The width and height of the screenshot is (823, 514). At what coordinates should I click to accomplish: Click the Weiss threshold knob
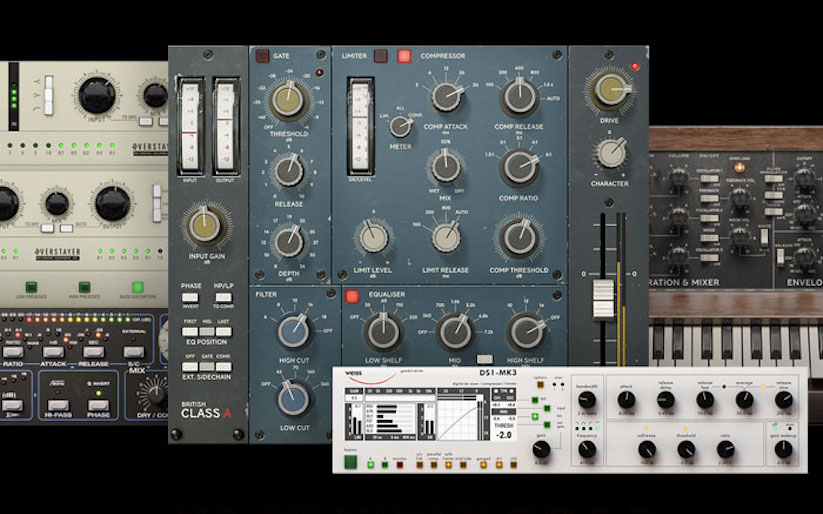click(686, 449)
